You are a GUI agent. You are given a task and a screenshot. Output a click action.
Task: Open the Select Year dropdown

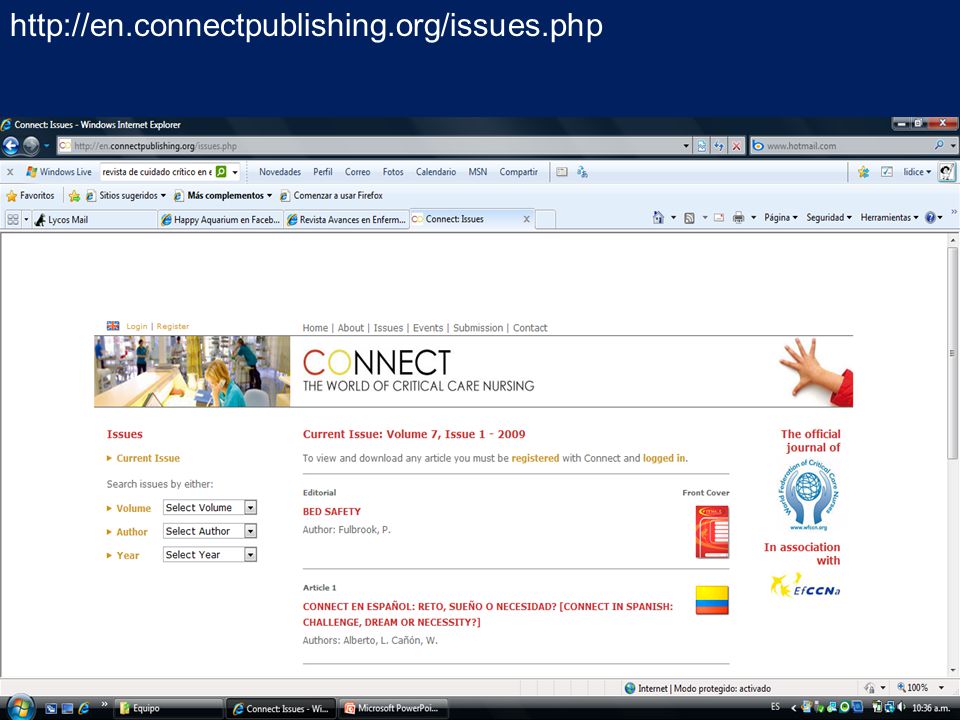(x=210, y=555)
